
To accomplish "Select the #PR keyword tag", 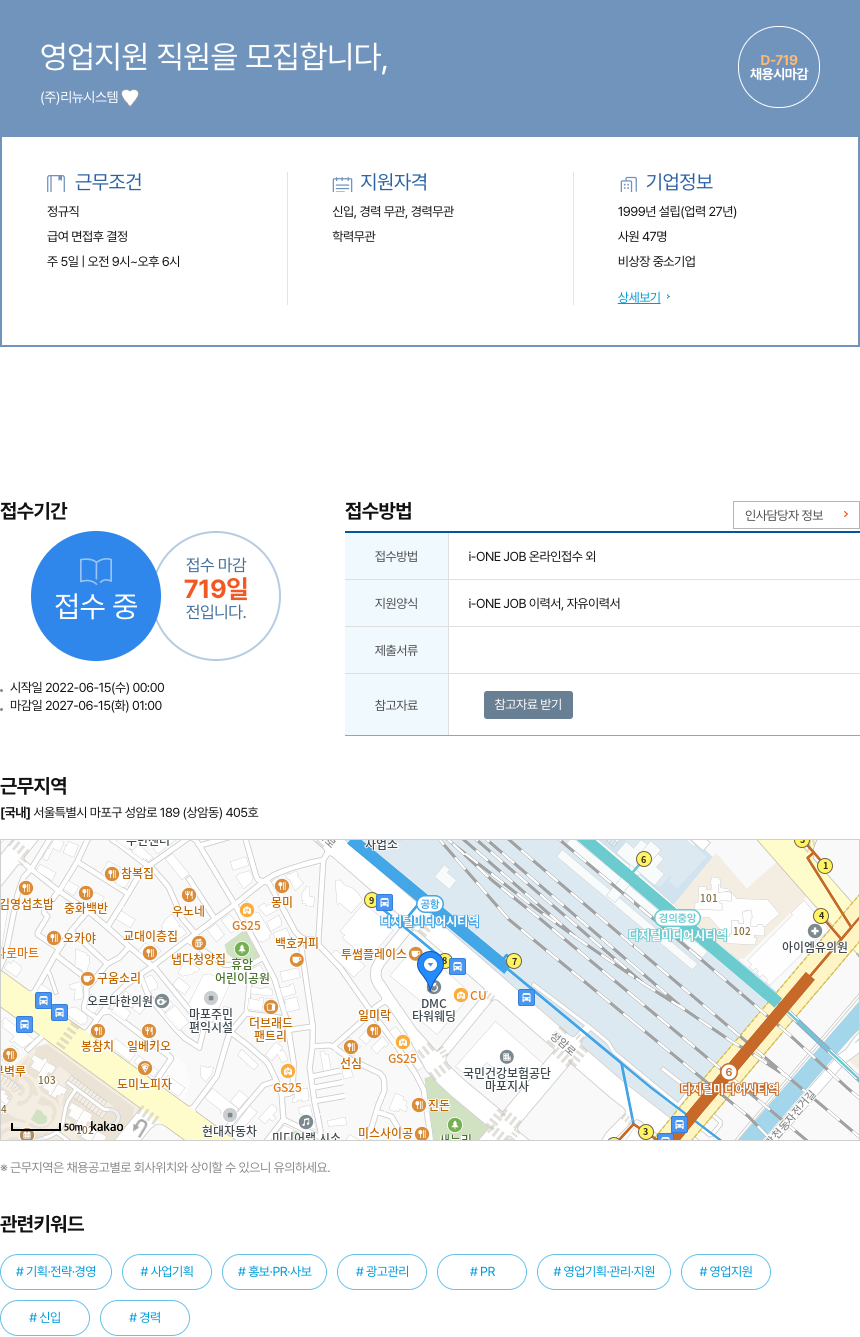I will tap(482, 1272).
